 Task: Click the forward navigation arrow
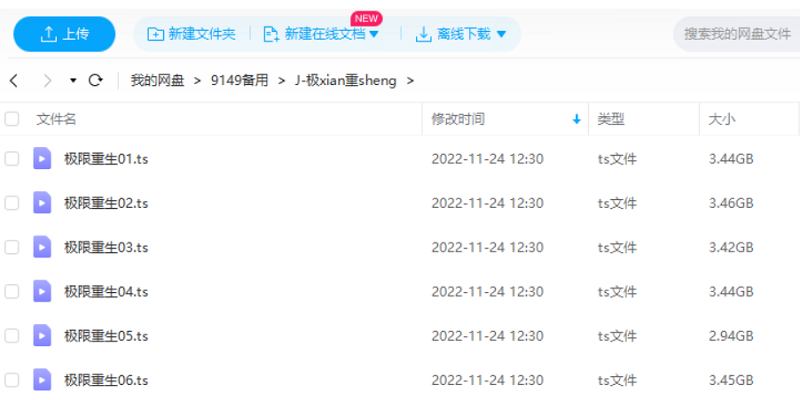tap(47, 80)
